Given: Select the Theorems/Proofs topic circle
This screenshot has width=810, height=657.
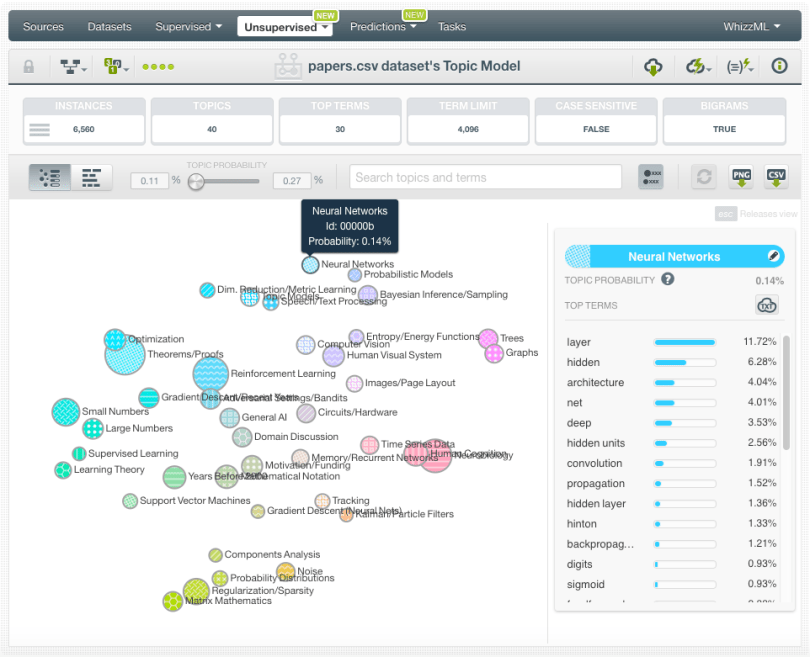Looking at the screenshot, I should [125, 354].
